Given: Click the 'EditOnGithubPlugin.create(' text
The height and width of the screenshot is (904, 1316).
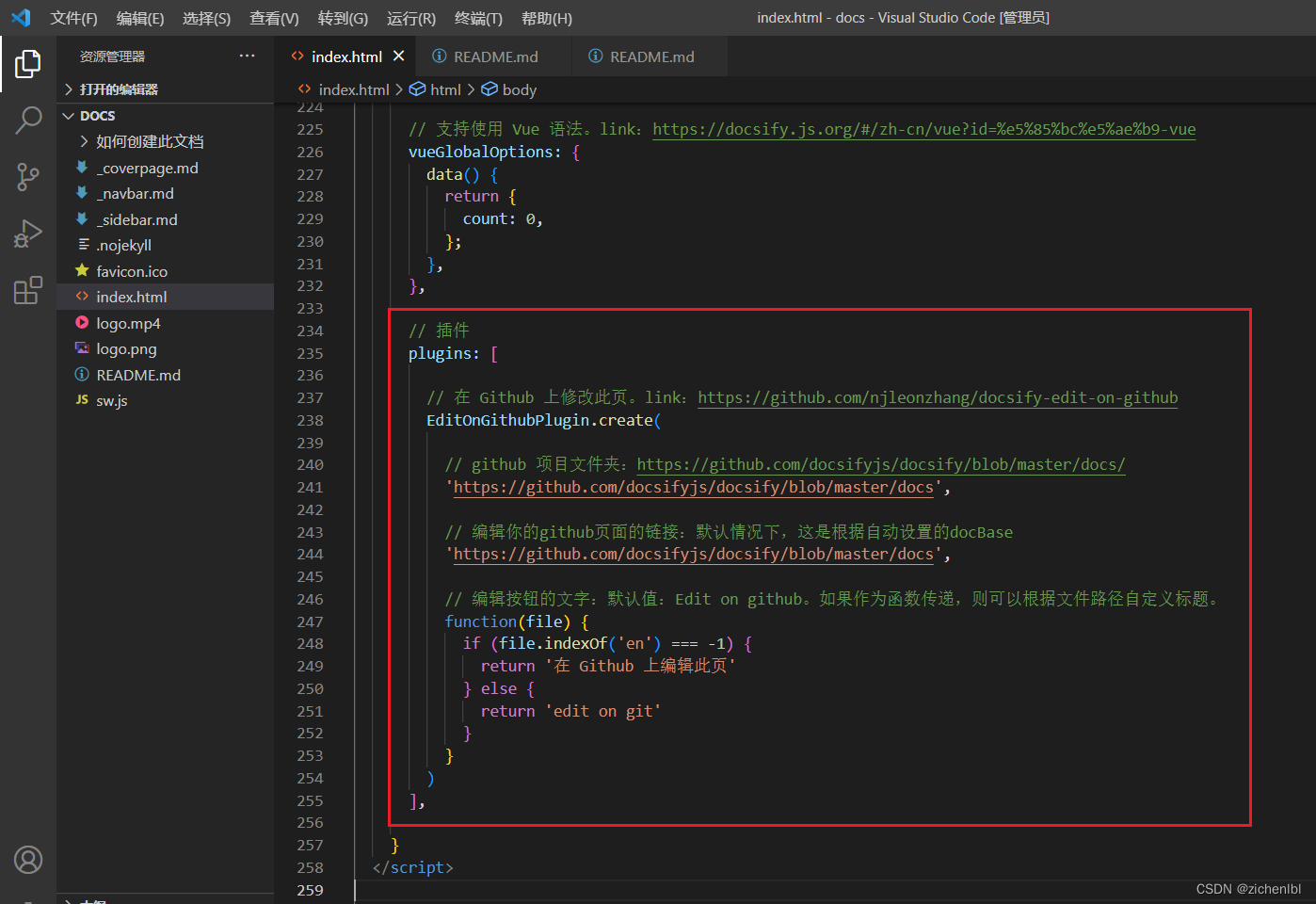Looking at the screenshot, I should pyautogui.click(x=543, y=420).
